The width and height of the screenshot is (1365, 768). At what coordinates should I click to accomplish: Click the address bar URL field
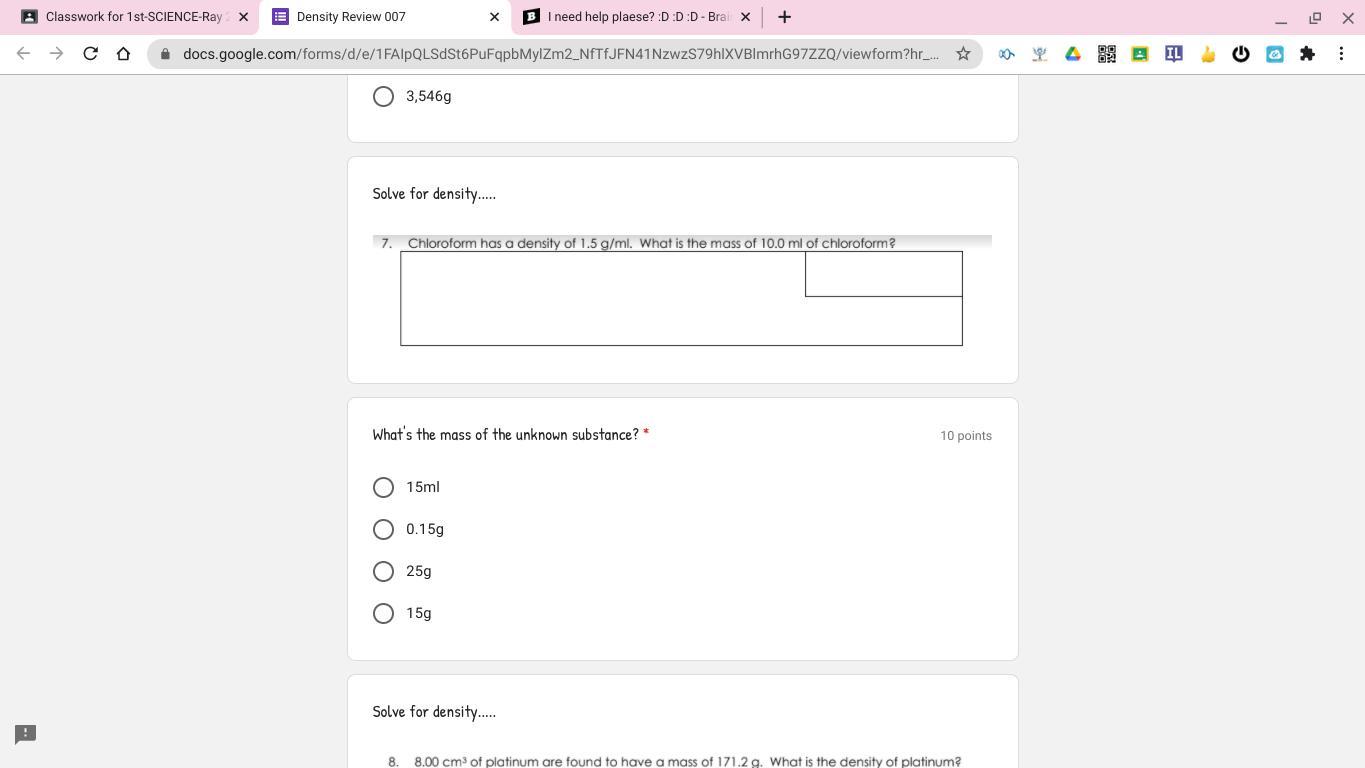560,54
